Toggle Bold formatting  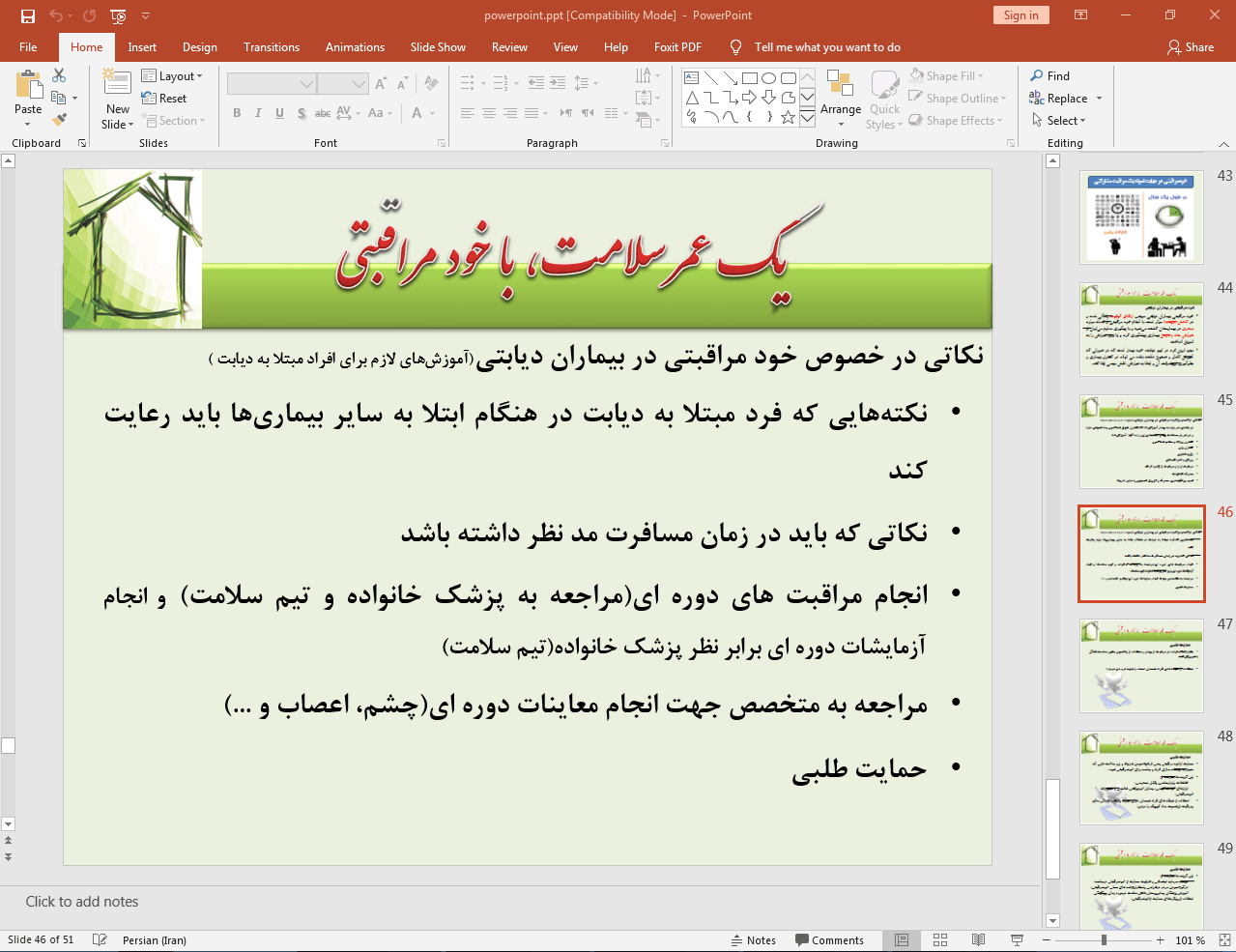[237, 113]
